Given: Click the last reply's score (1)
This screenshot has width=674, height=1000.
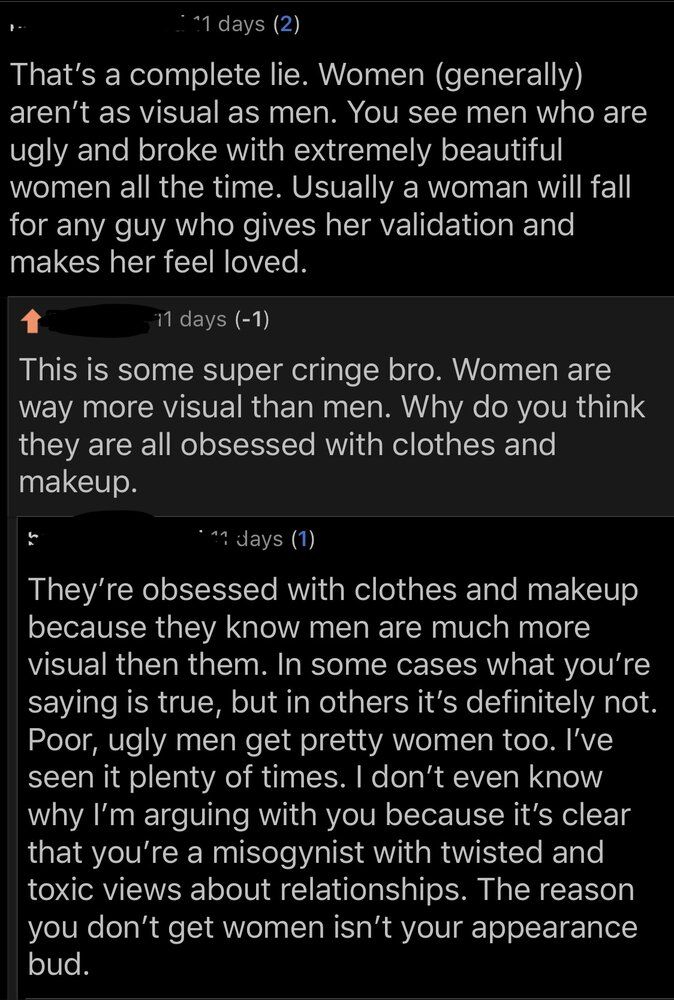Looking at the screenshot, I should (x=304, y=540).
